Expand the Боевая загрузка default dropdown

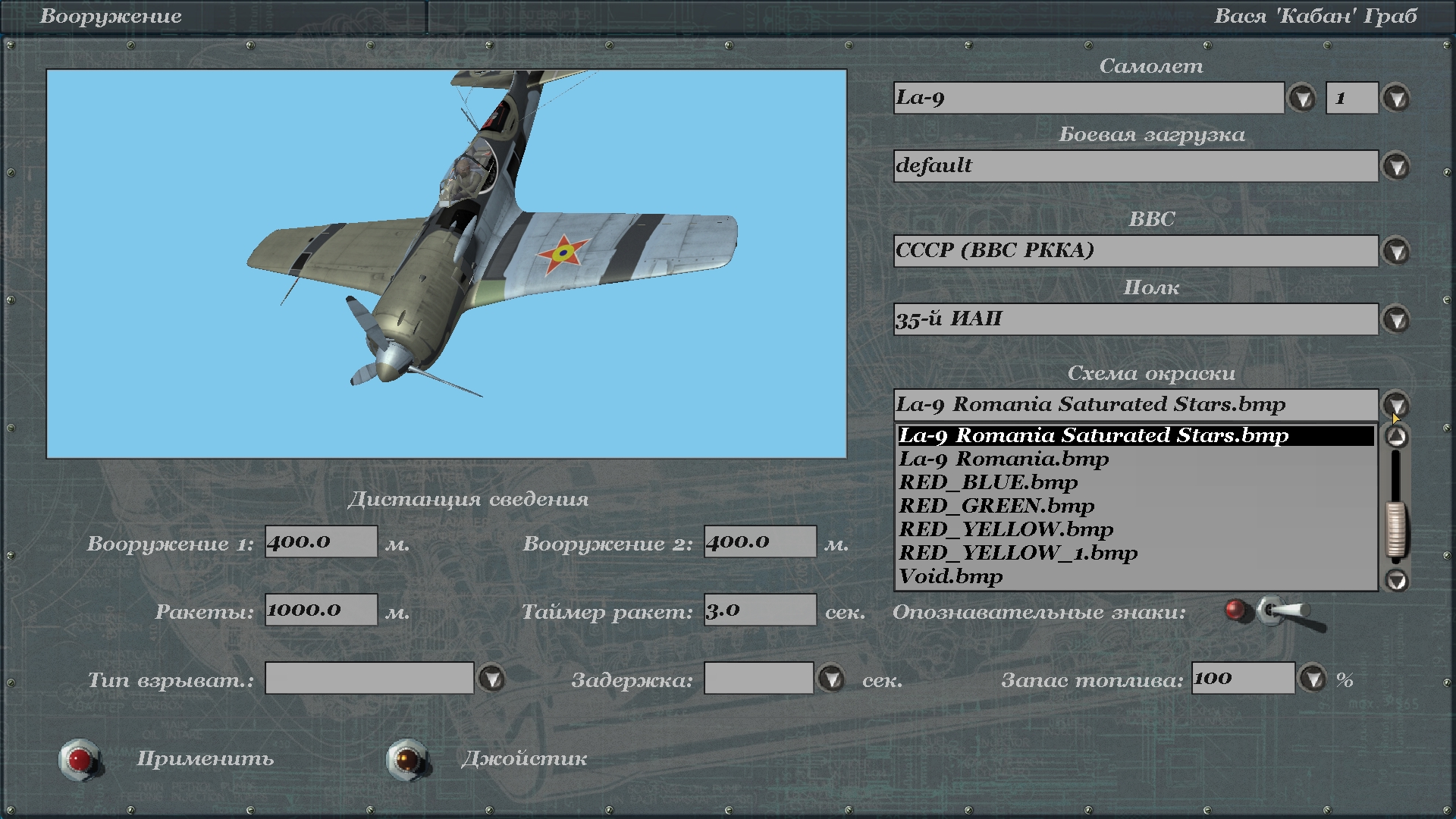point(1396,166)
